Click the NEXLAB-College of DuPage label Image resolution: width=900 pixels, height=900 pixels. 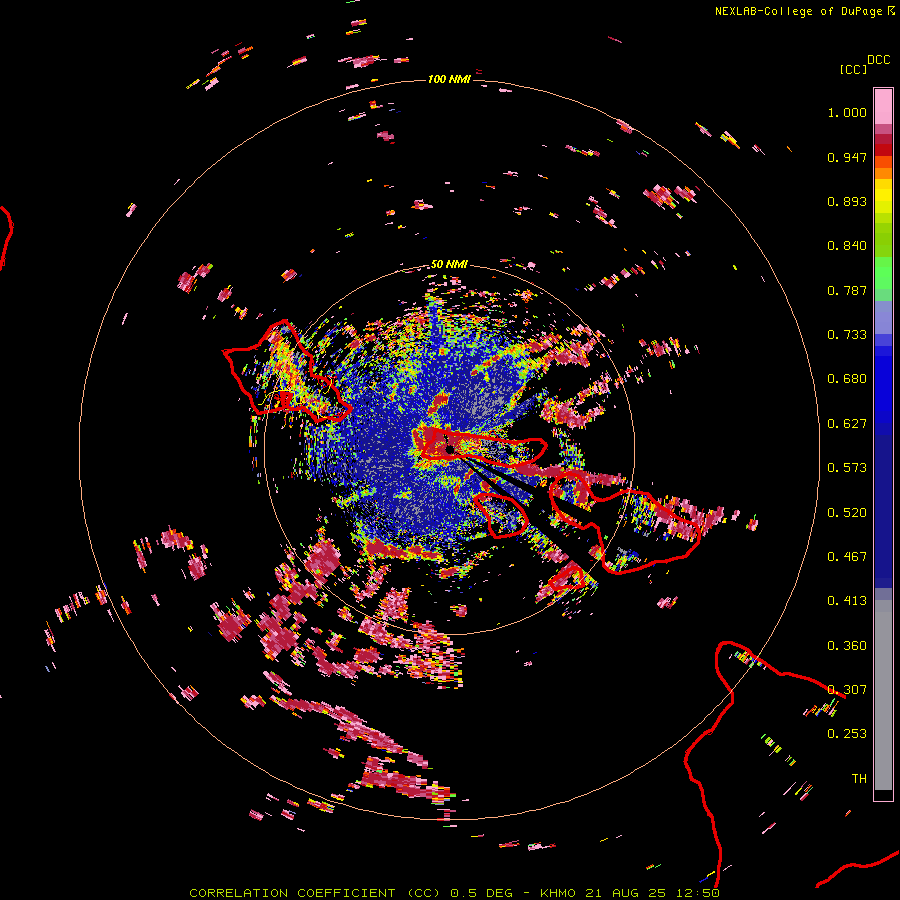pyautogui.click(x=798, y=11)
